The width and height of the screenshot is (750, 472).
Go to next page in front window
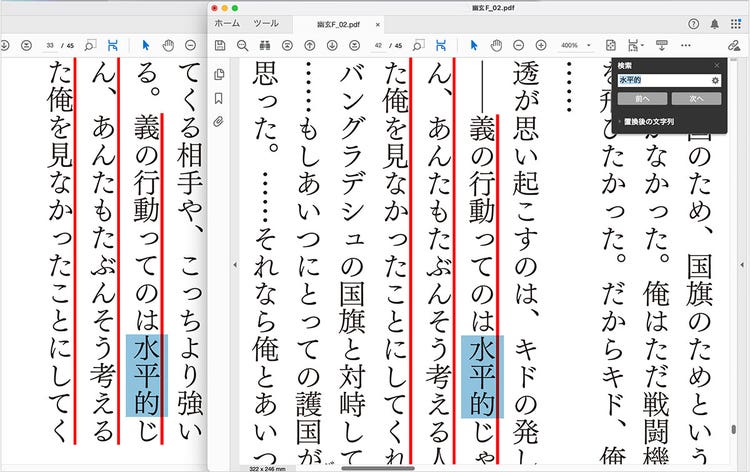332,45
